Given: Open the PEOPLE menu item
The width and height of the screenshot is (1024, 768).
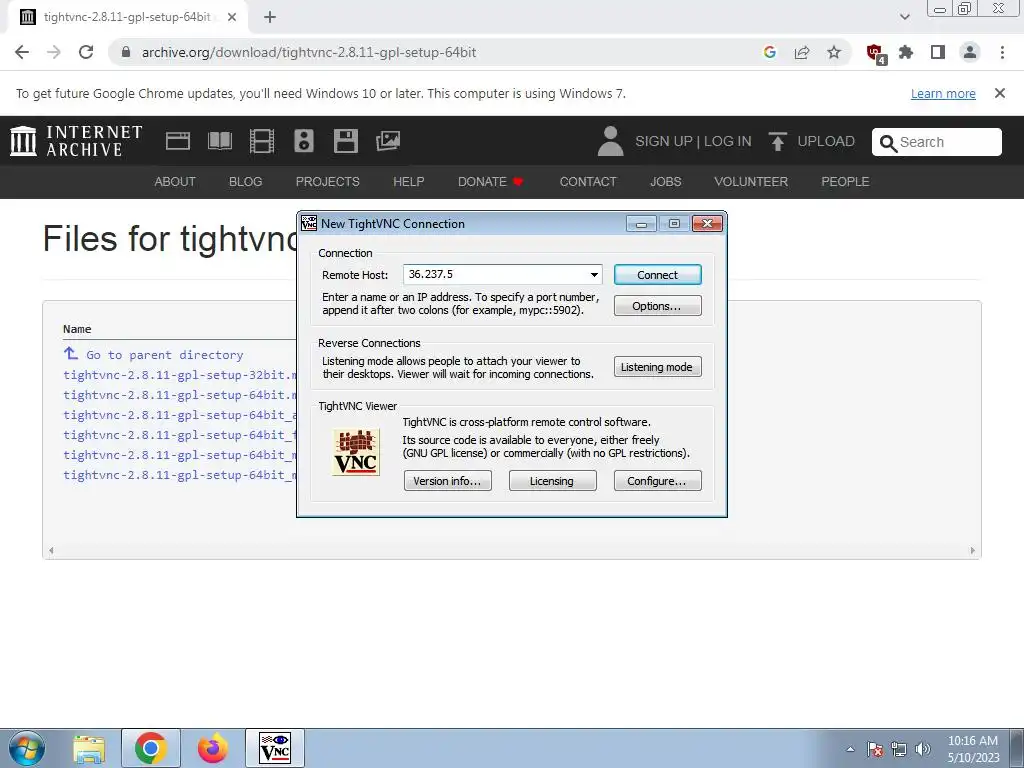Looking at the screenshot, I should (x=845, y=182).
